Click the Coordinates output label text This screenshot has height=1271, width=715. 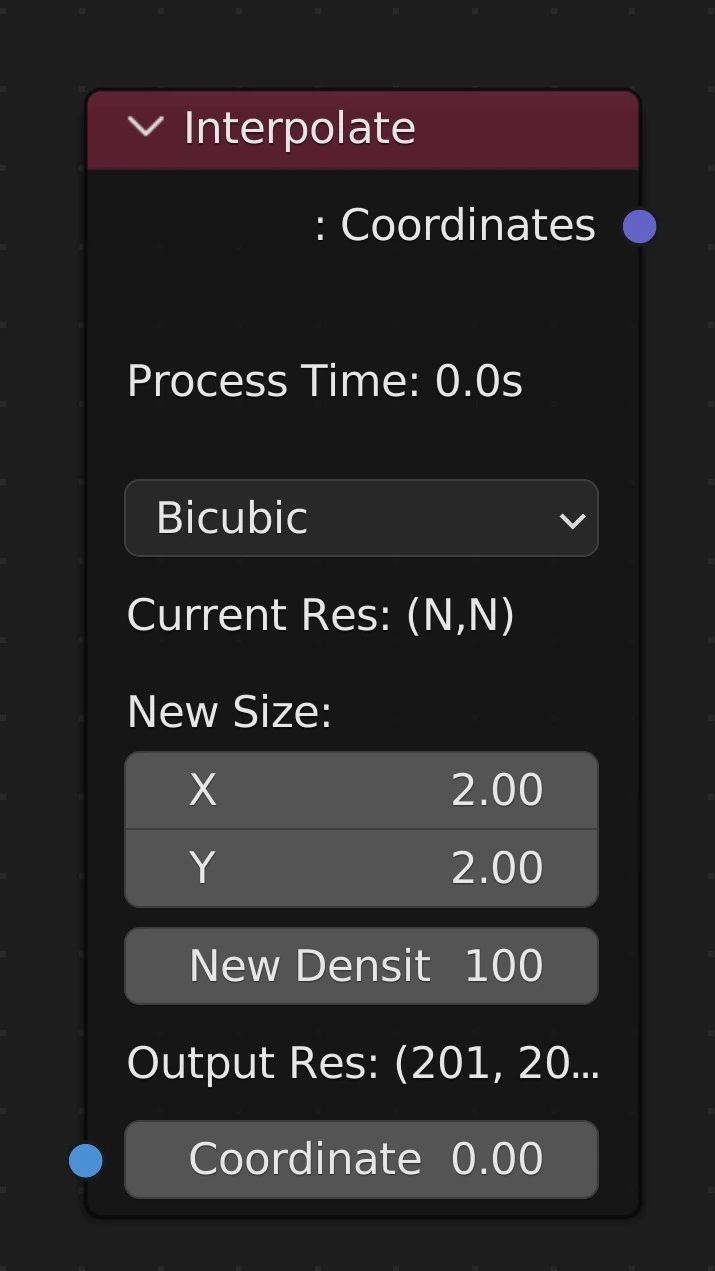[467, 226]
